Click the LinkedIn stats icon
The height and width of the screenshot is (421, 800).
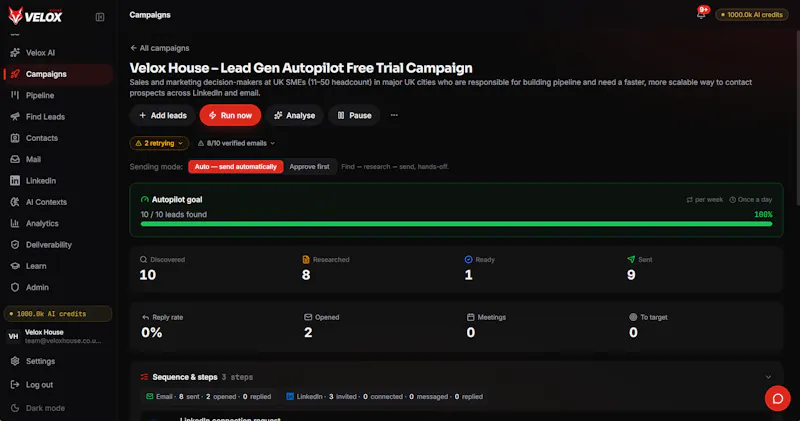pos(290,397)
